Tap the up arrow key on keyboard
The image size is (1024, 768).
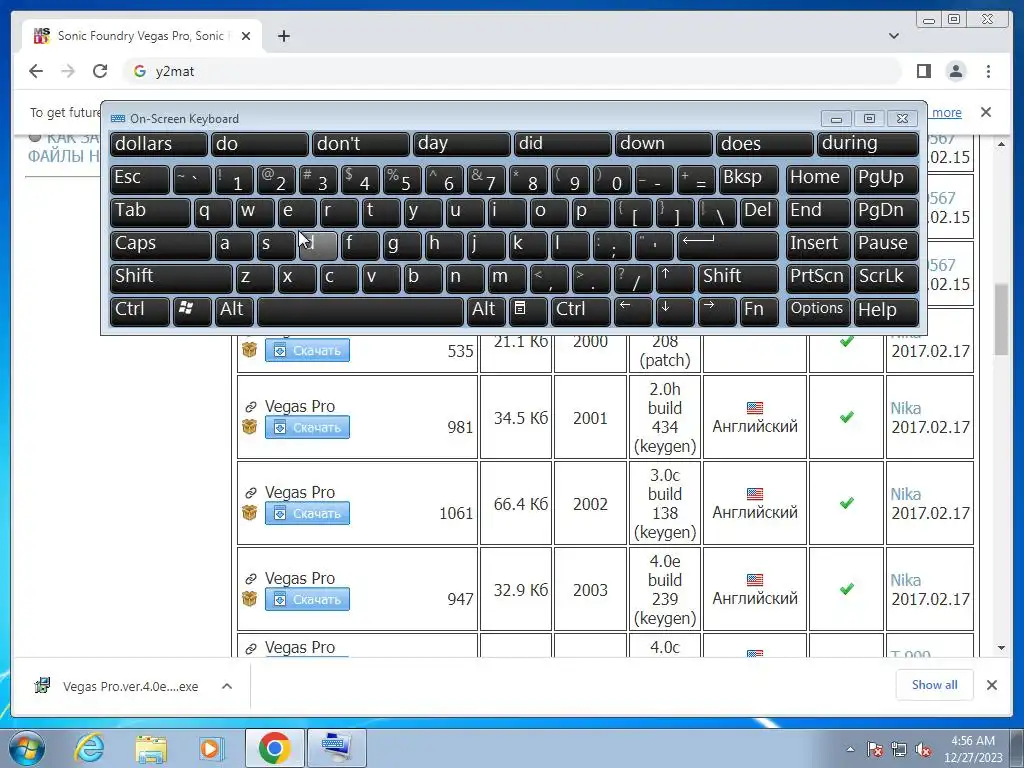click(673, 278)
